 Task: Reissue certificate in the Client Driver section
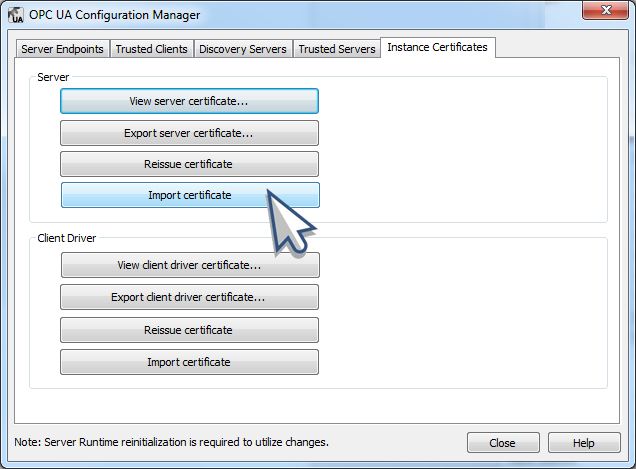(189, 330)
